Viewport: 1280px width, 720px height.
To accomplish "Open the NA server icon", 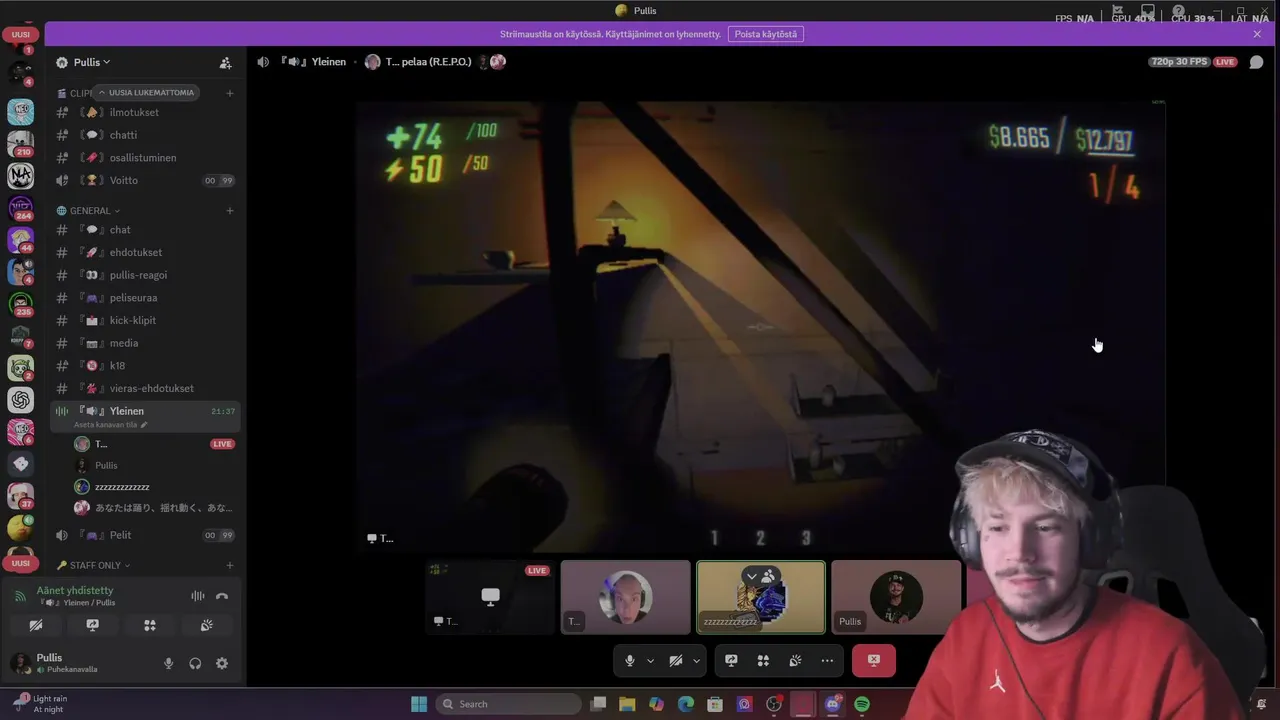I will point(21,176).
